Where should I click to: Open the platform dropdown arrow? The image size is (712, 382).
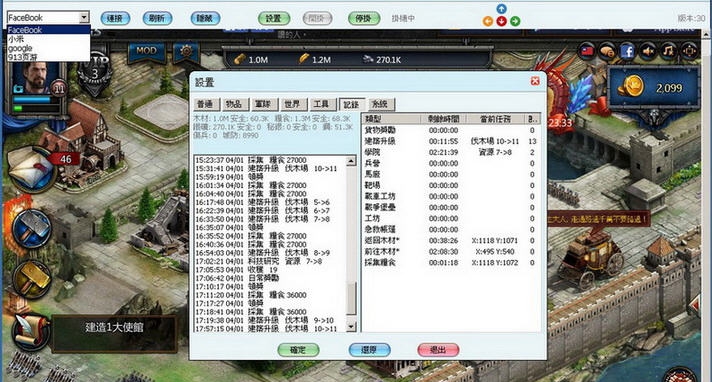[x=84, y=17]
